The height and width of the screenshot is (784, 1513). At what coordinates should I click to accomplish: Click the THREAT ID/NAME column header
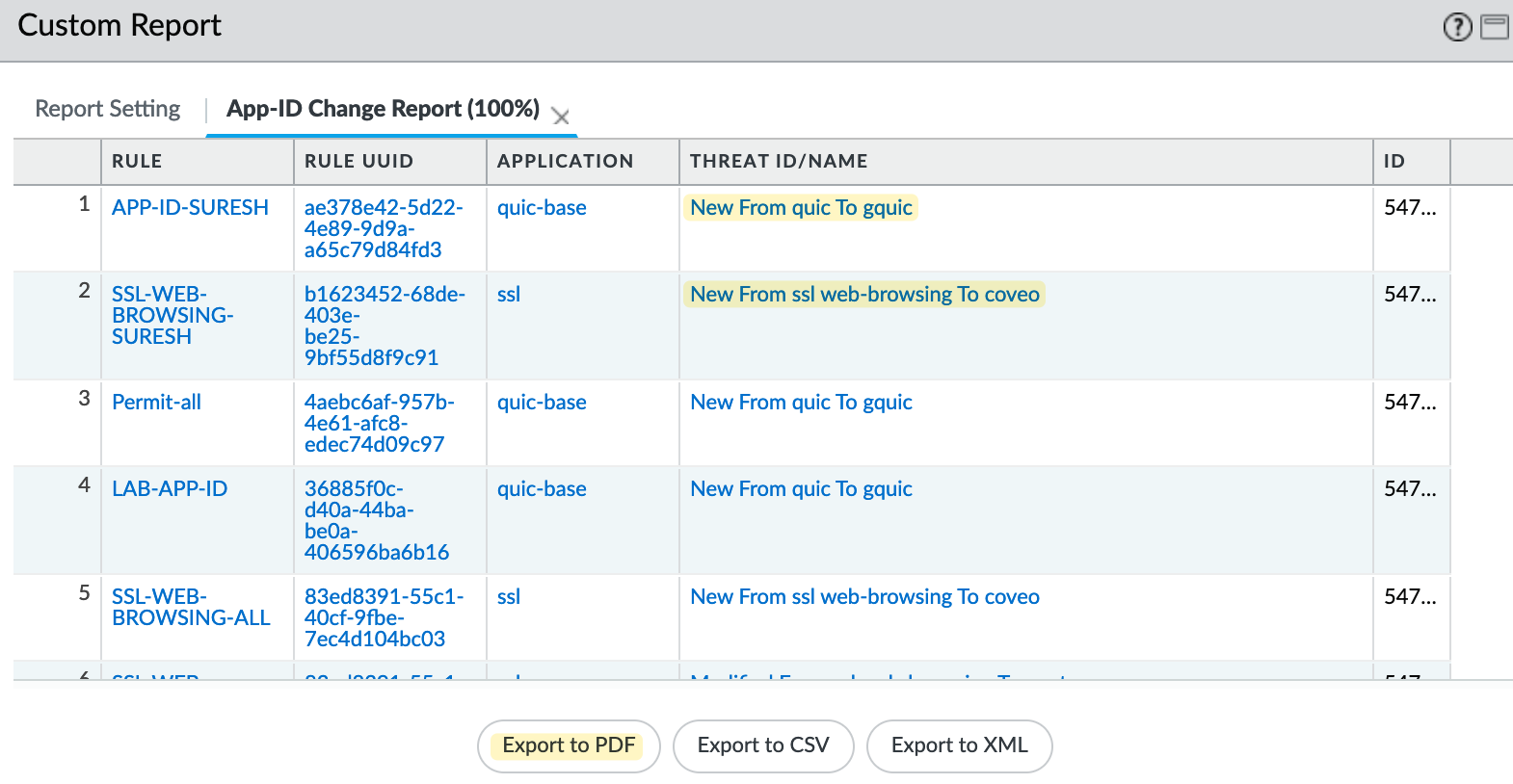pyautogui.click(x=1026, y=162)
